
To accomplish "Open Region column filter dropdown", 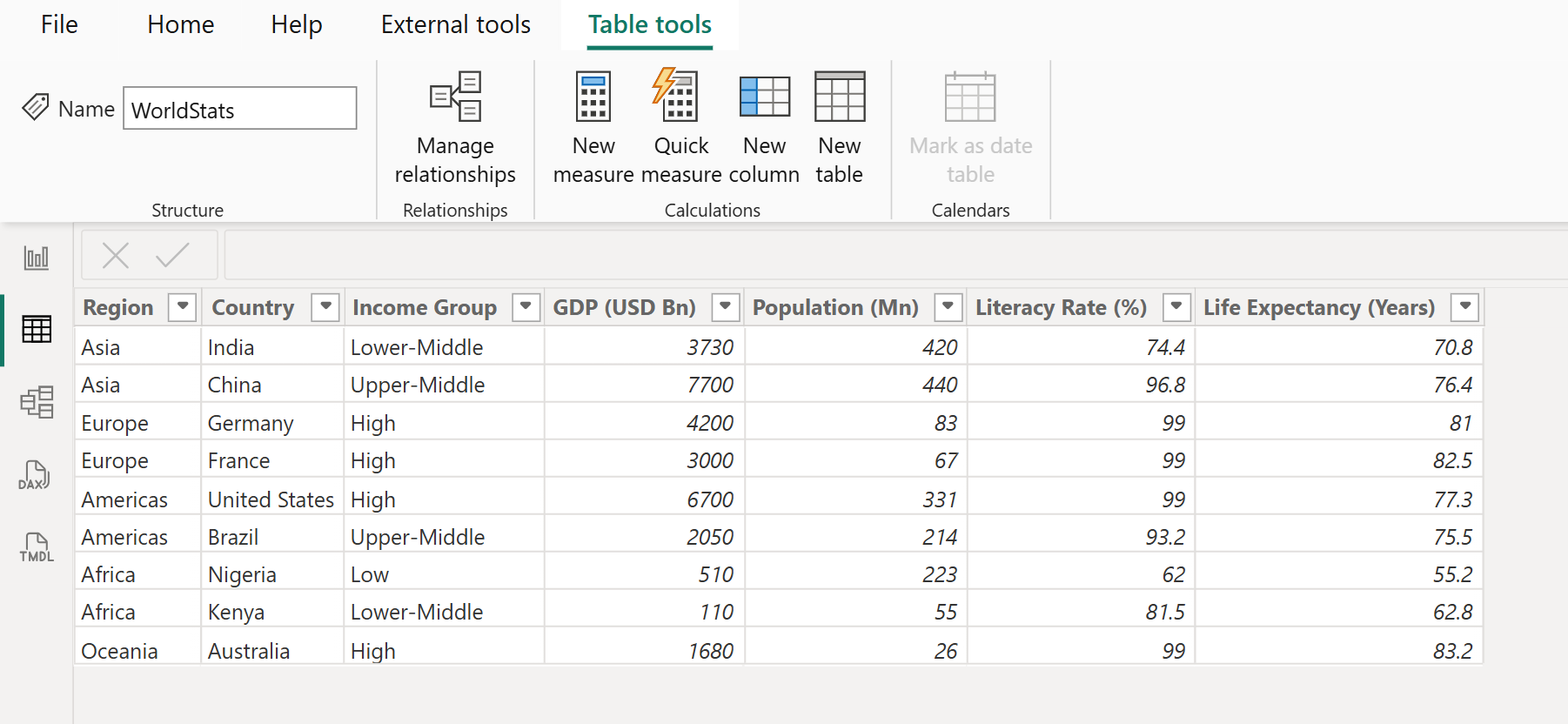I will (x=182, y=307).
